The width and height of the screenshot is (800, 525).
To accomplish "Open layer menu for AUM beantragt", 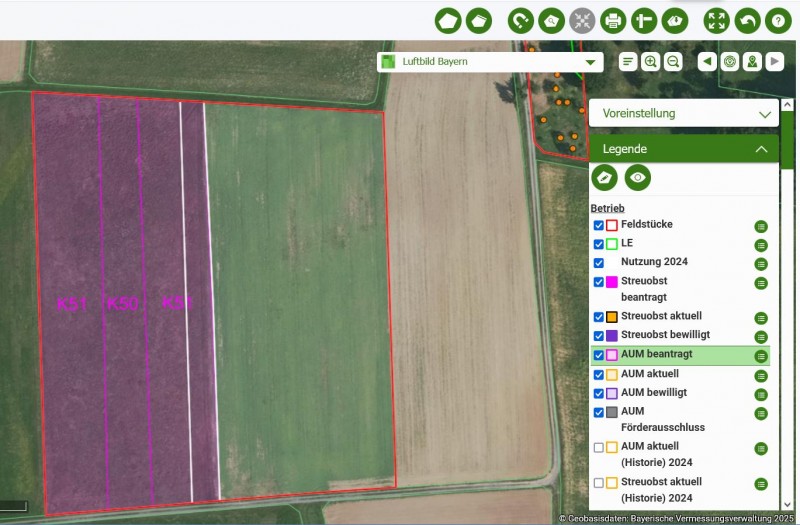I will point(761,356).
